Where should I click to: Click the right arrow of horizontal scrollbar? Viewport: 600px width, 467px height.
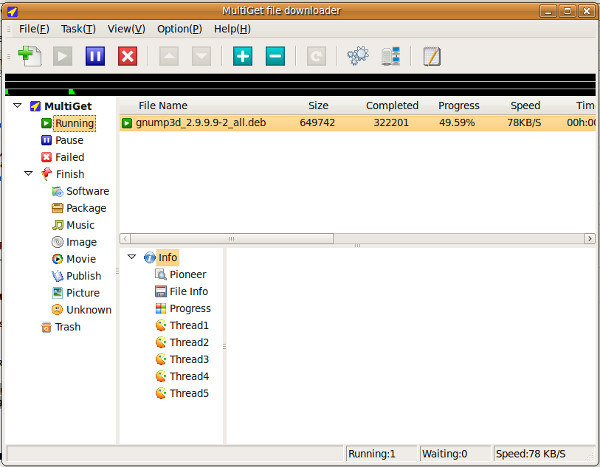click(590, 238)
